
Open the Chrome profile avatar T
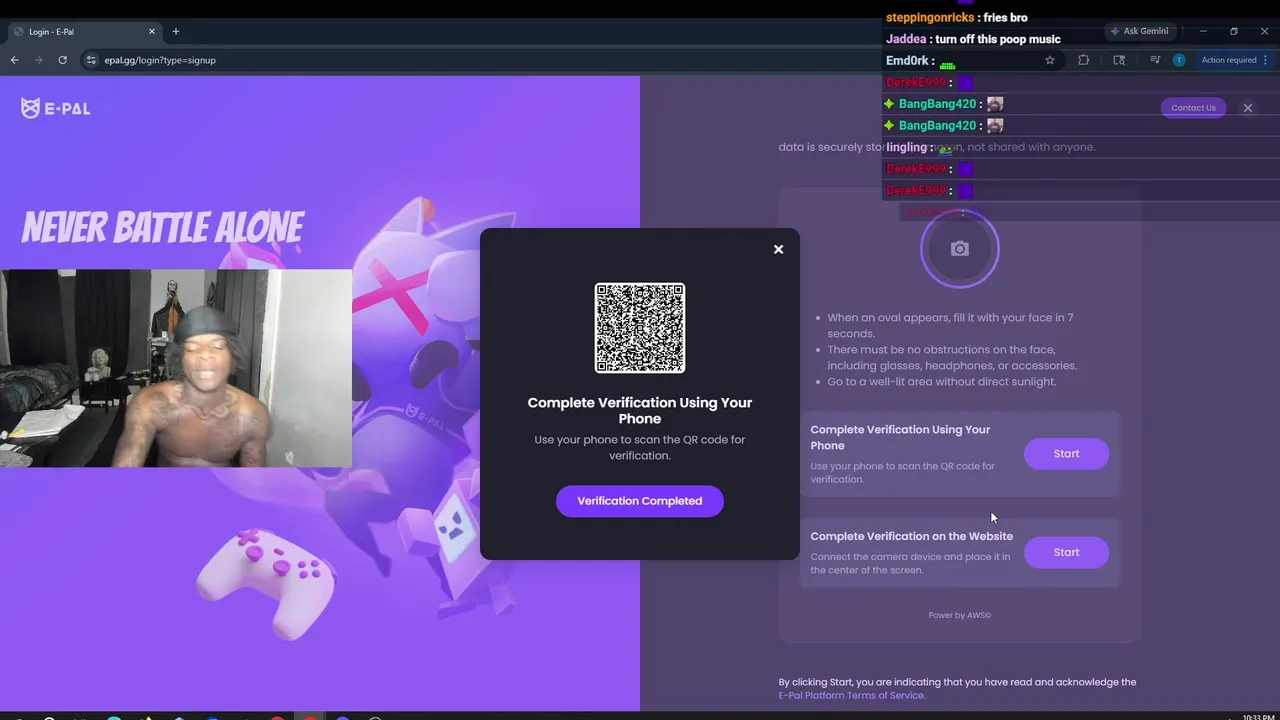[1179, 60]
